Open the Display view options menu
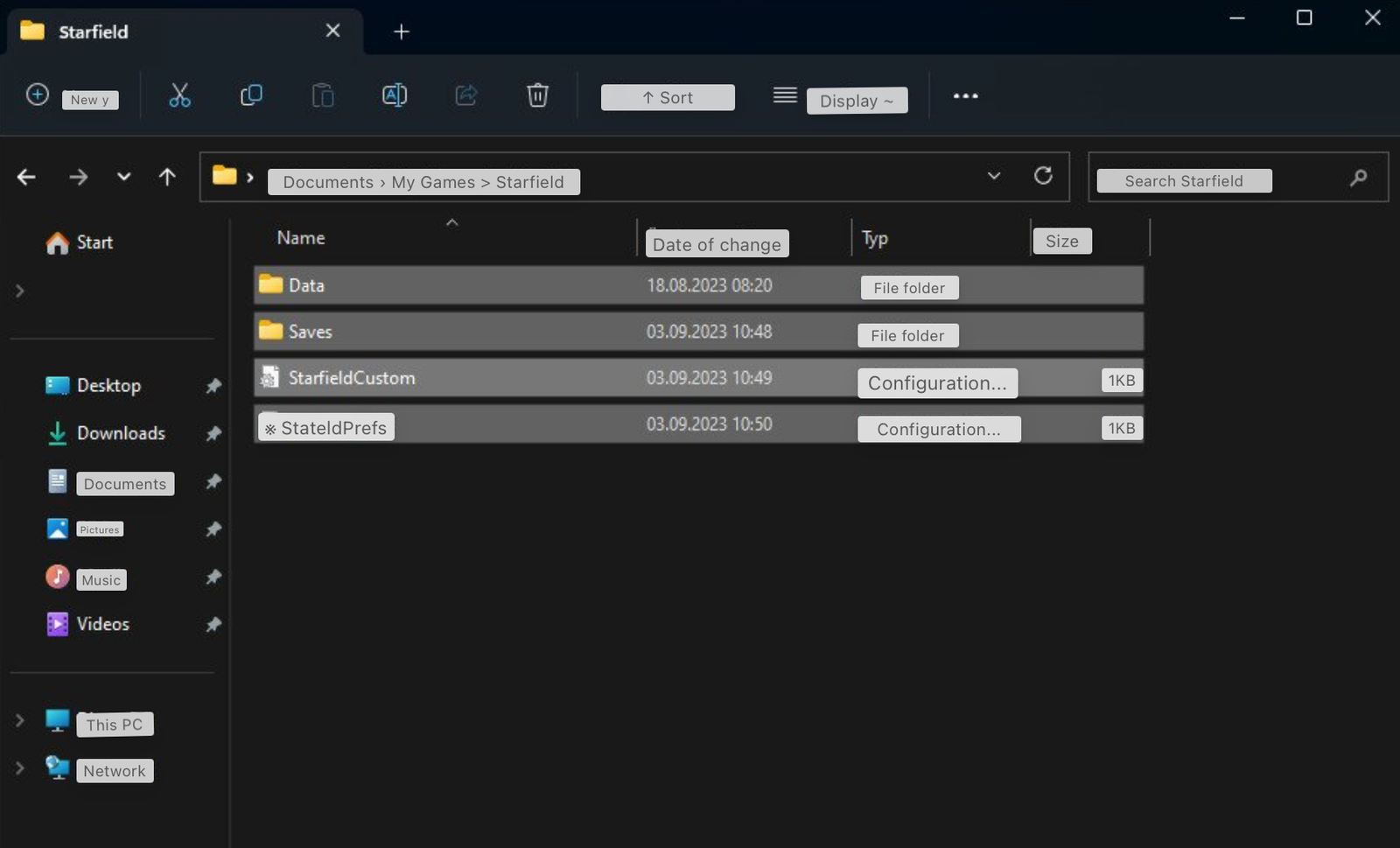The width and height of the screenshot is (1400, 848). tap(840, 99)
